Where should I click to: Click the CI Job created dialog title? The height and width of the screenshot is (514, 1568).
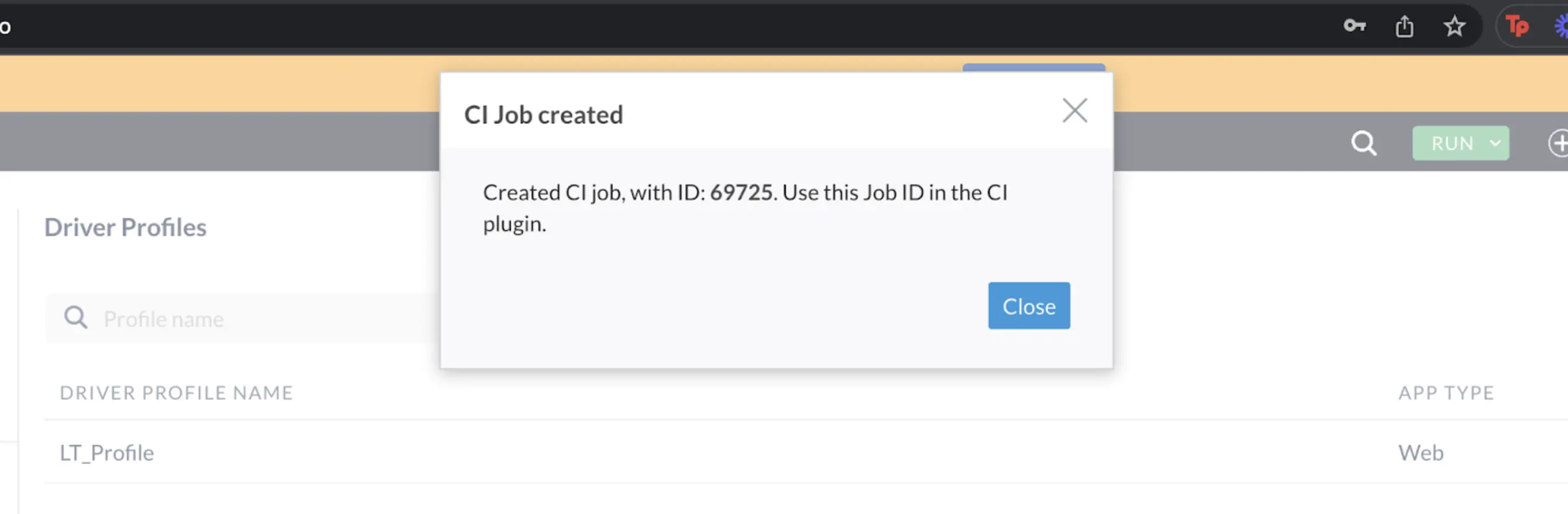click(543, 114)
